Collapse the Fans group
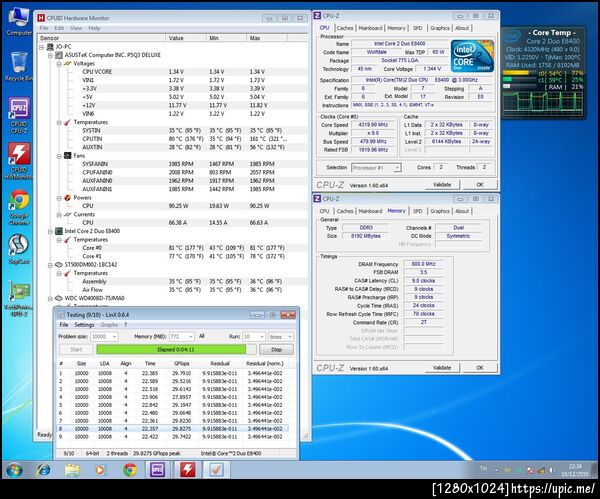 coord(59,156)
